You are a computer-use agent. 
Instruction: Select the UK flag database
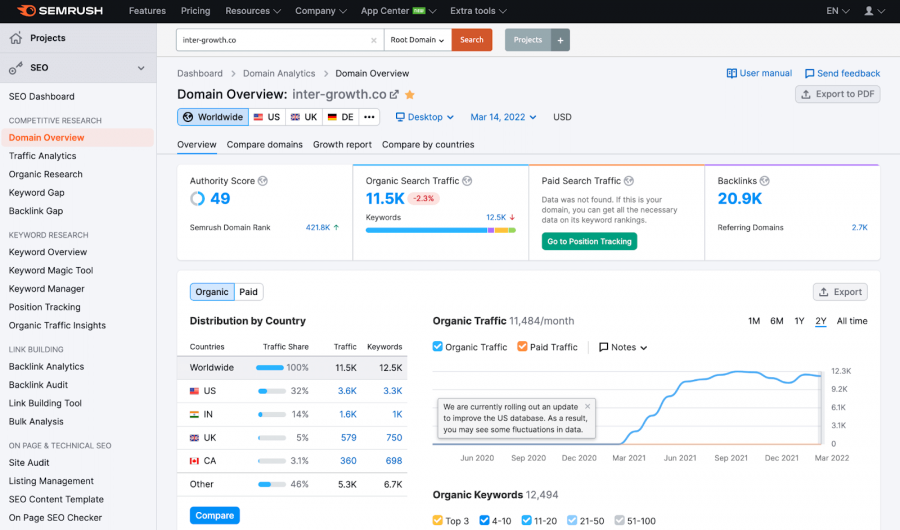point(304,117)
